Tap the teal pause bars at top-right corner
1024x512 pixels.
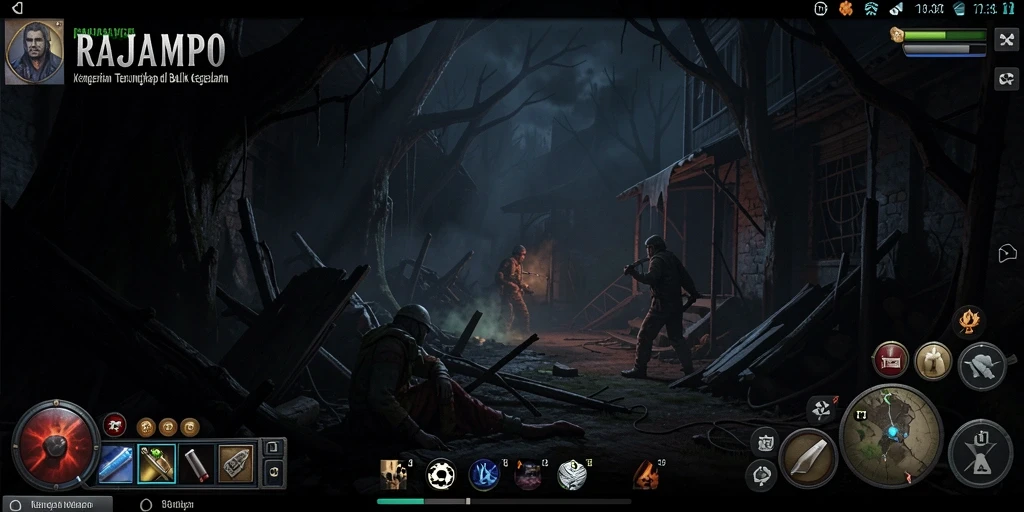click(1009, 8)
